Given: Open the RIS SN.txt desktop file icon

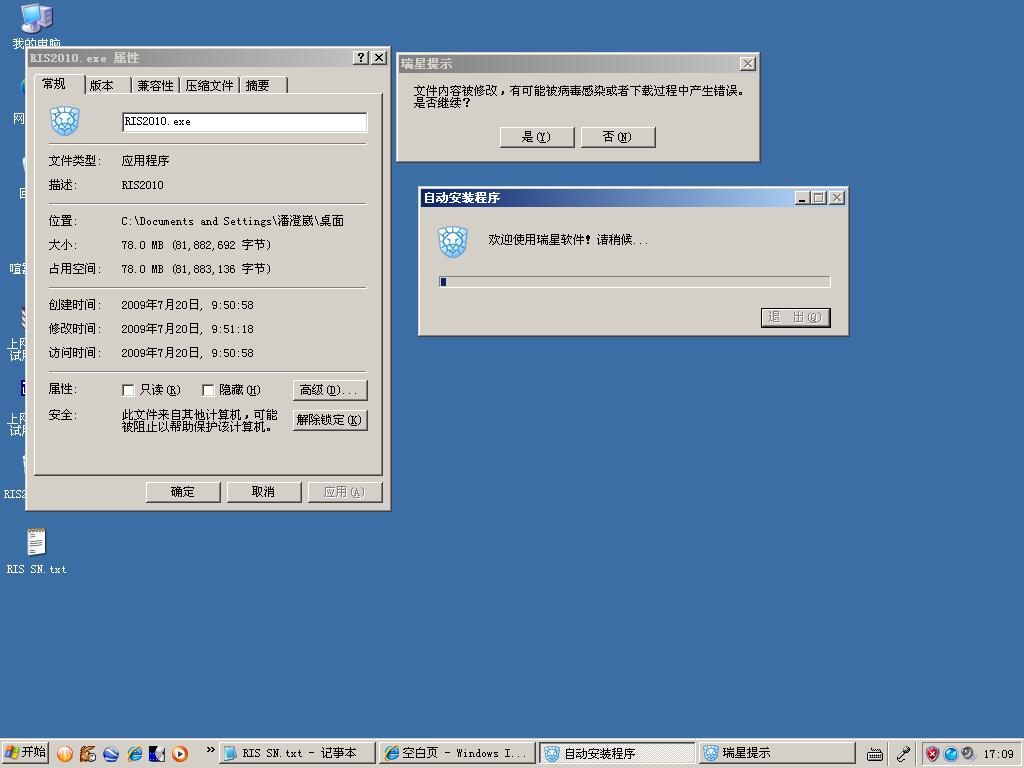Looking at the screenshot, I should [x=36, y=542].
